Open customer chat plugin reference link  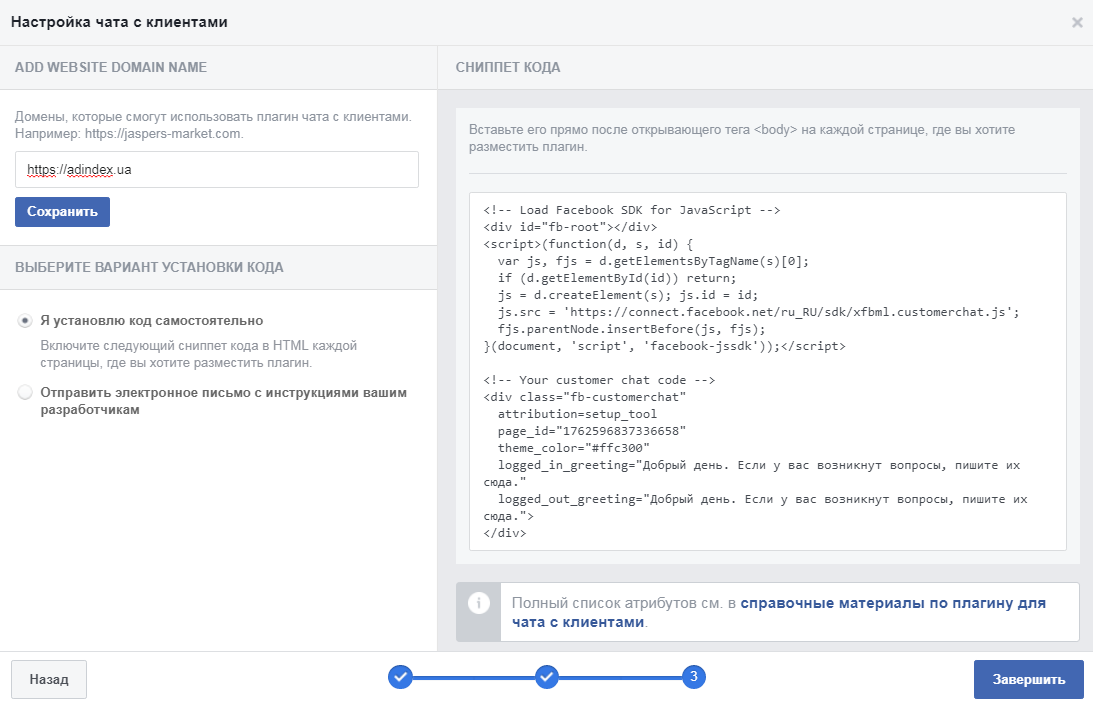pos(779,612)
